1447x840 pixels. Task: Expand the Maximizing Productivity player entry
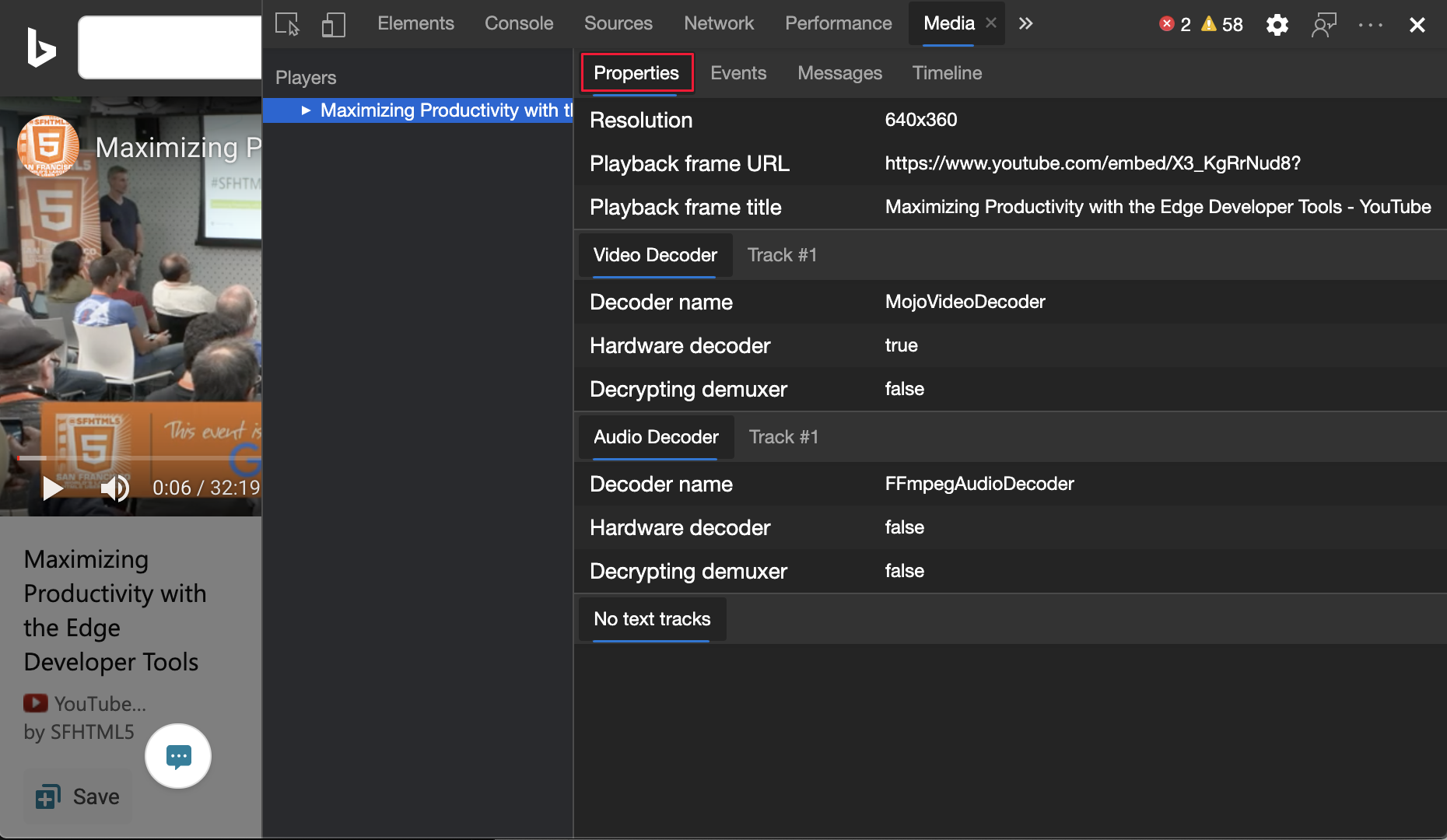pos(306,110)
